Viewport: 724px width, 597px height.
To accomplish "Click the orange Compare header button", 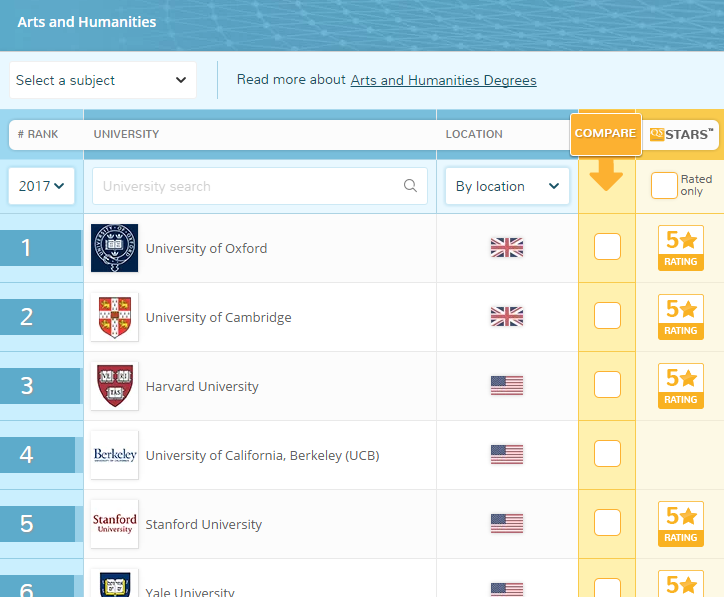I will 606,134.
